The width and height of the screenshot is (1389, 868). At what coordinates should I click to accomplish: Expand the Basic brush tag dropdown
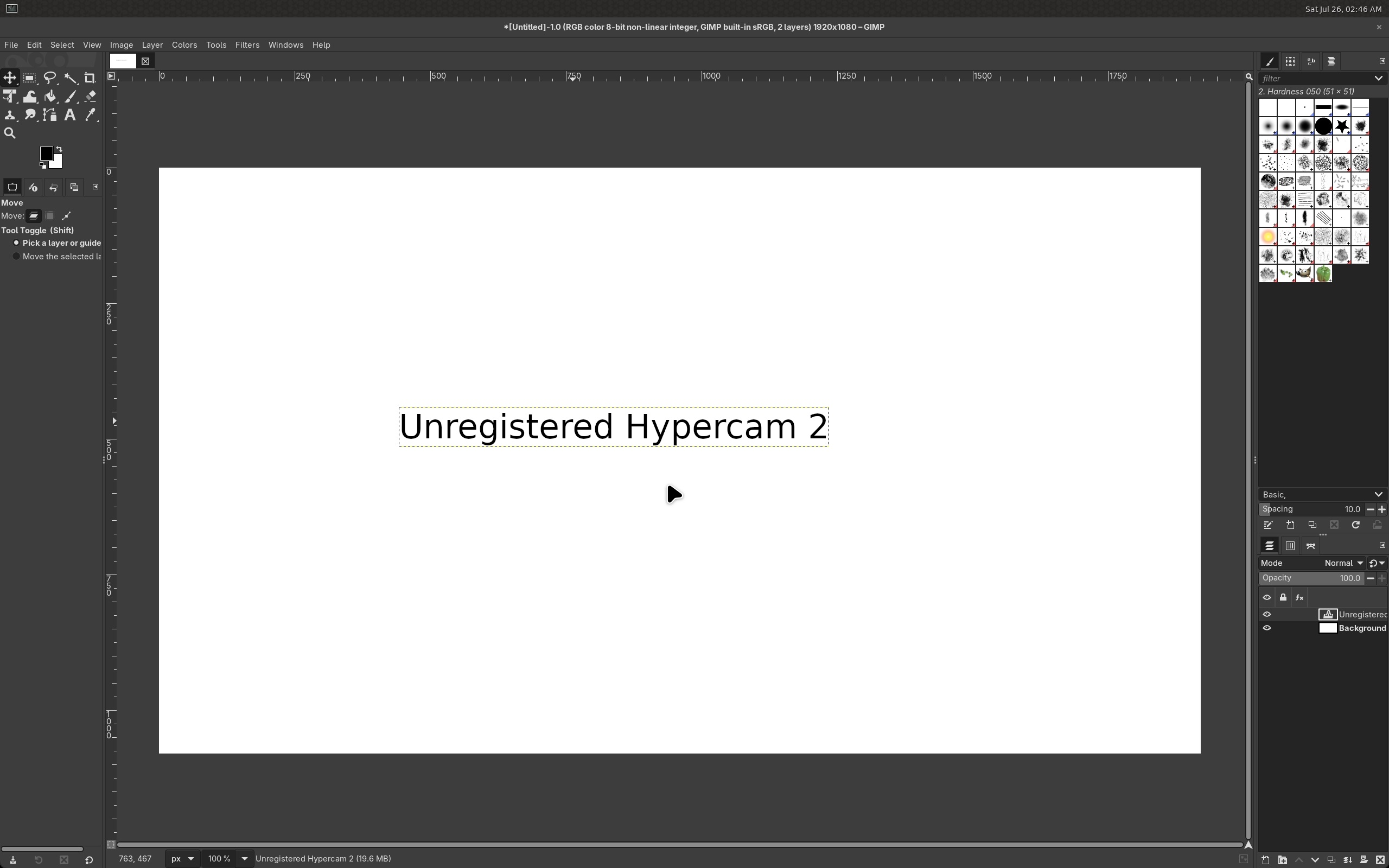(x=1378, y=495)
